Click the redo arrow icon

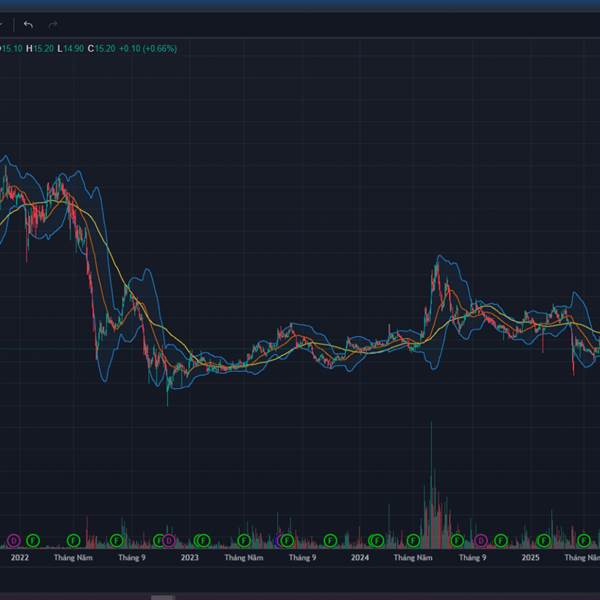pos(53,24)
